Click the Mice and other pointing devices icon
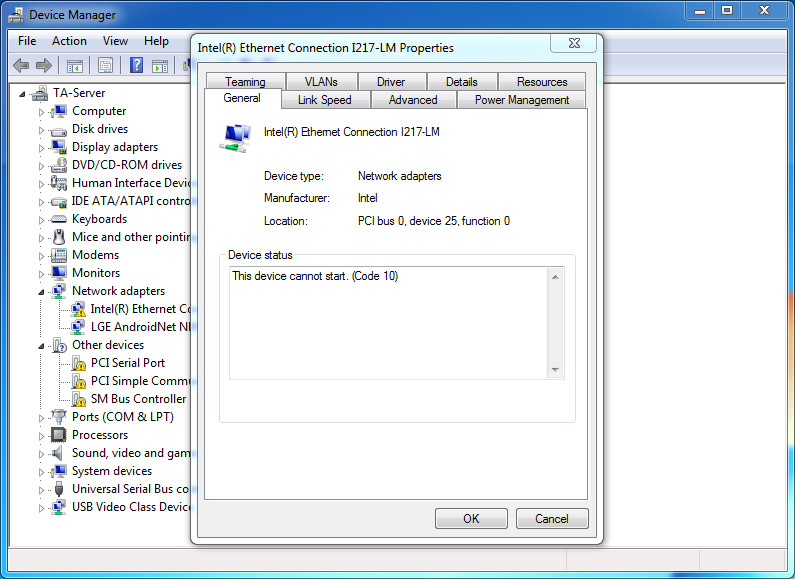The image size is (795, 579). [x=59, y=237]
